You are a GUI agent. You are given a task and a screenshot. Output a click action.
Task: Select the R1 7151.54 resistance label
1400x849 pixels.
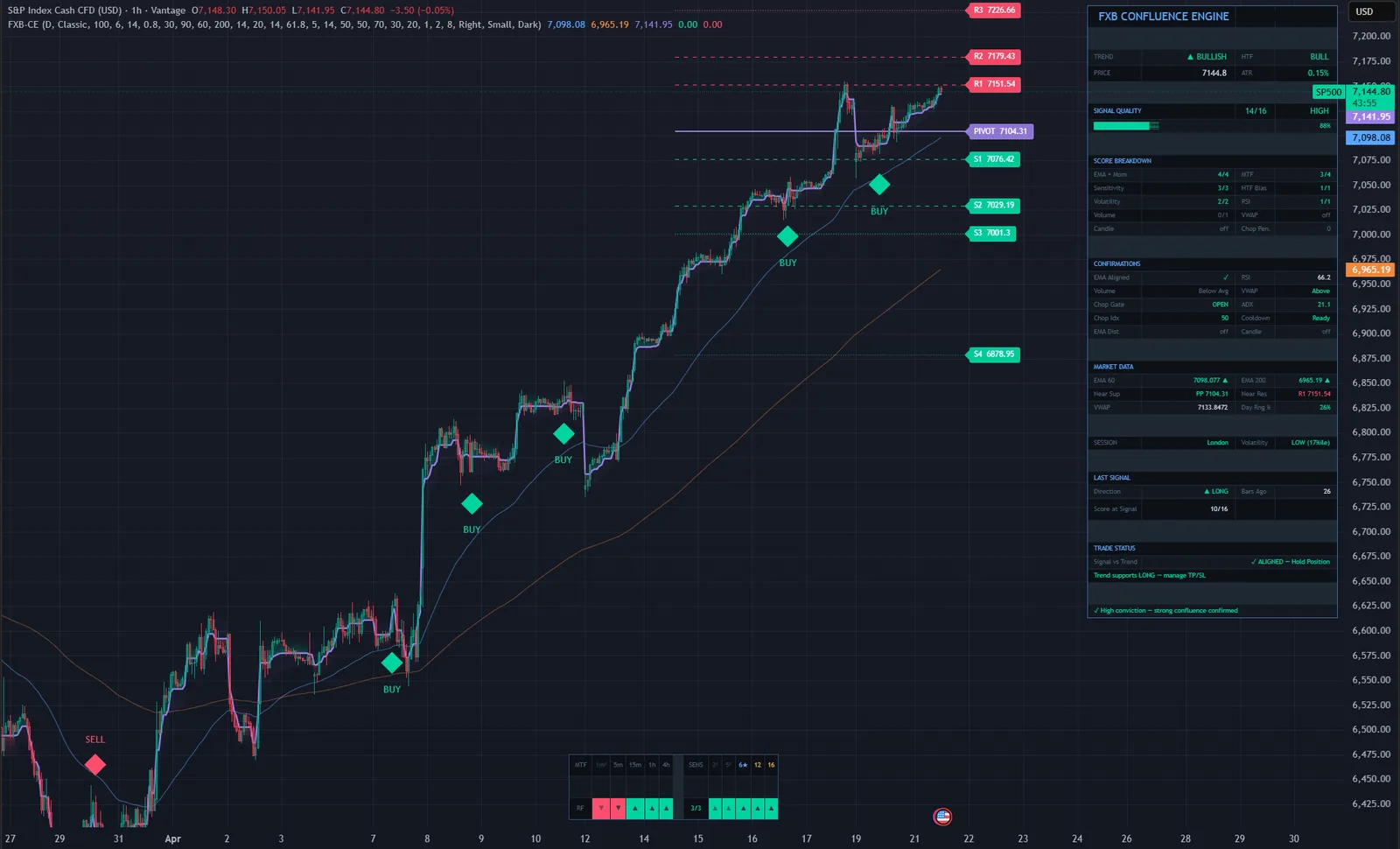tap(994, 84)
